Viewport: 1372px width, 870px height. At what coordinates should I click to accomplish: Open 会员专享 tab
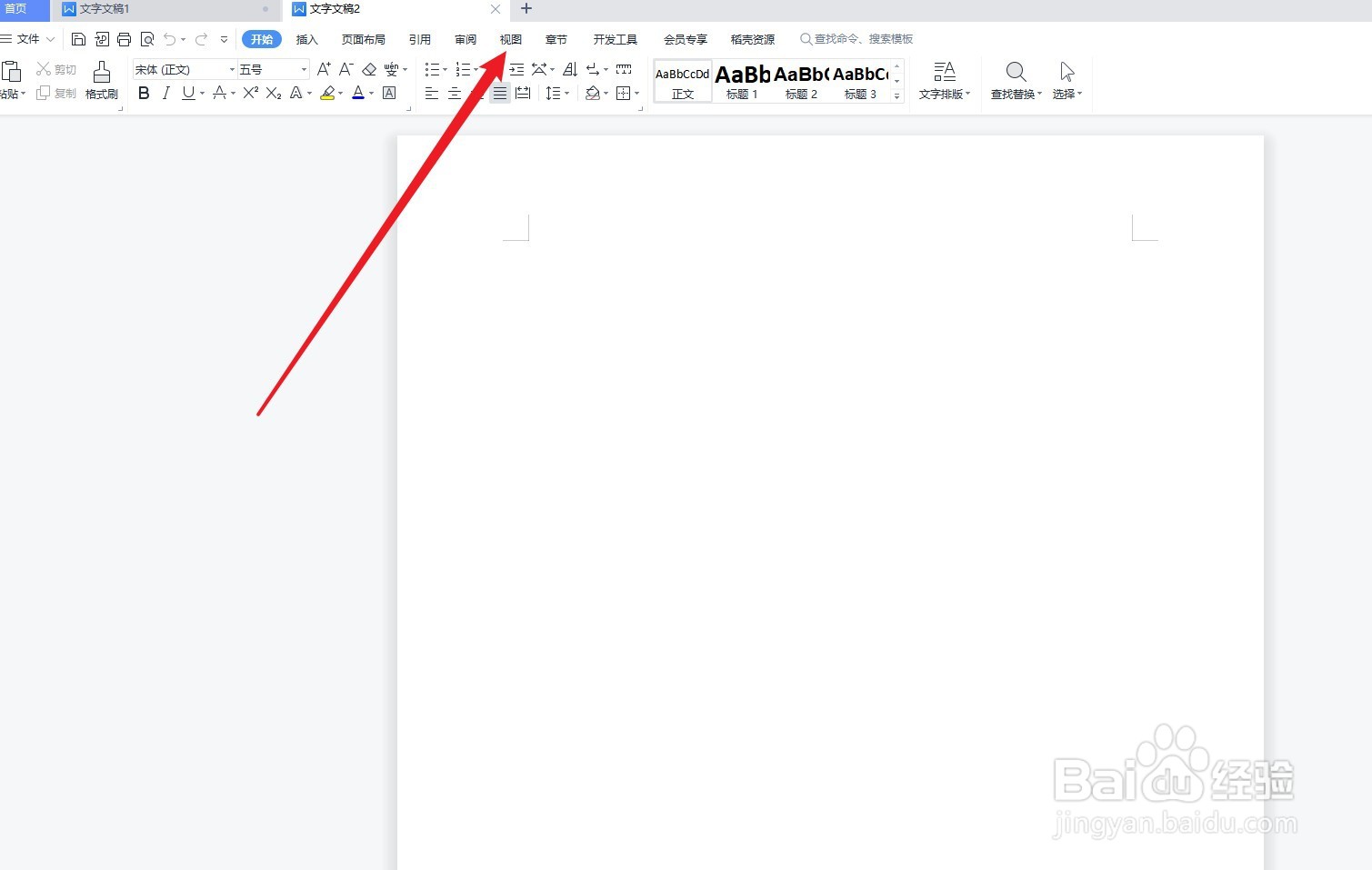(x=686, y=39)
